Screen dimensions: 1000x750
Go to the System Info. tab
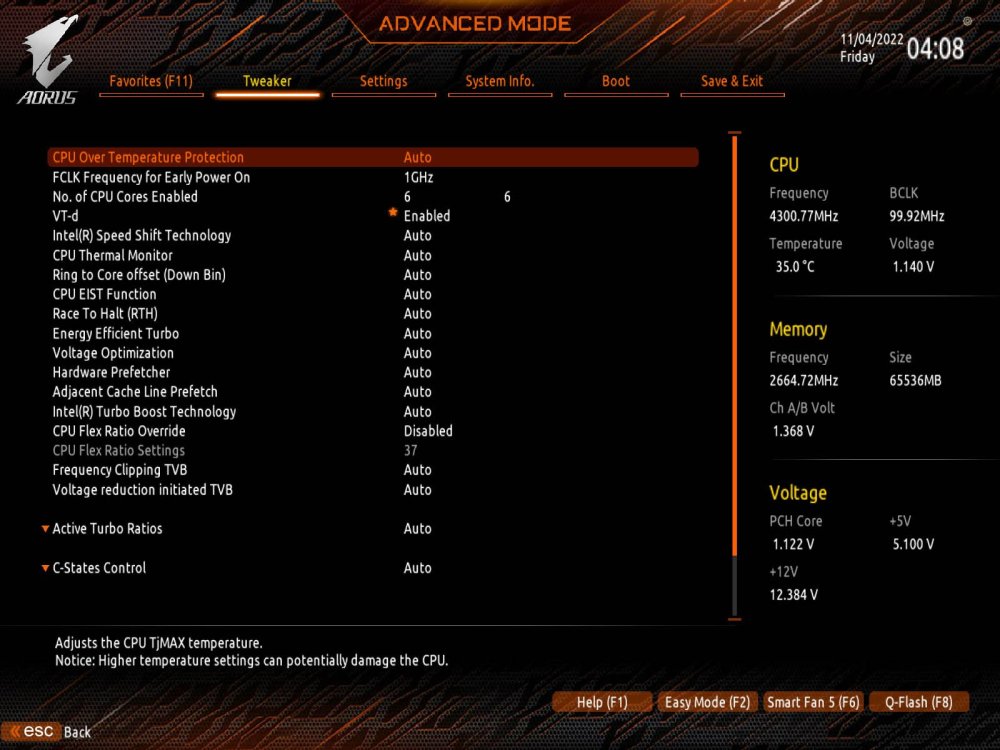tap(500, 82)
